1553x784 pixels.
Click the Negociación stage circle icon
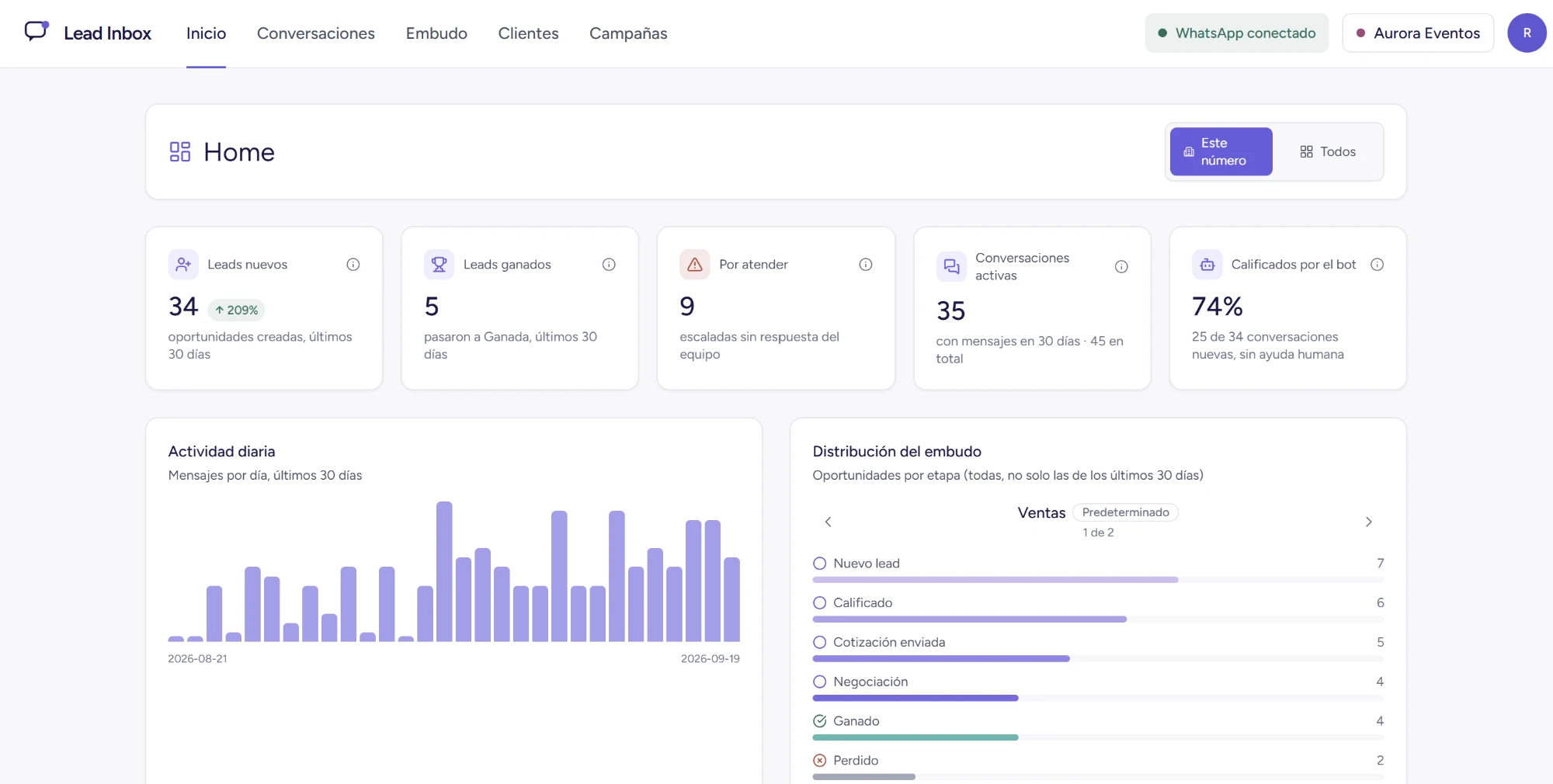[819, 682]
